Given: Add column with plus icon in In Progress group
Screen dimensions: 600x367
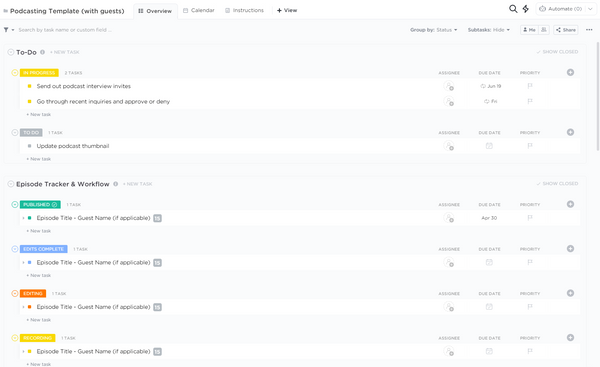Looking at the screenshot, I should (x=570, y=72).
